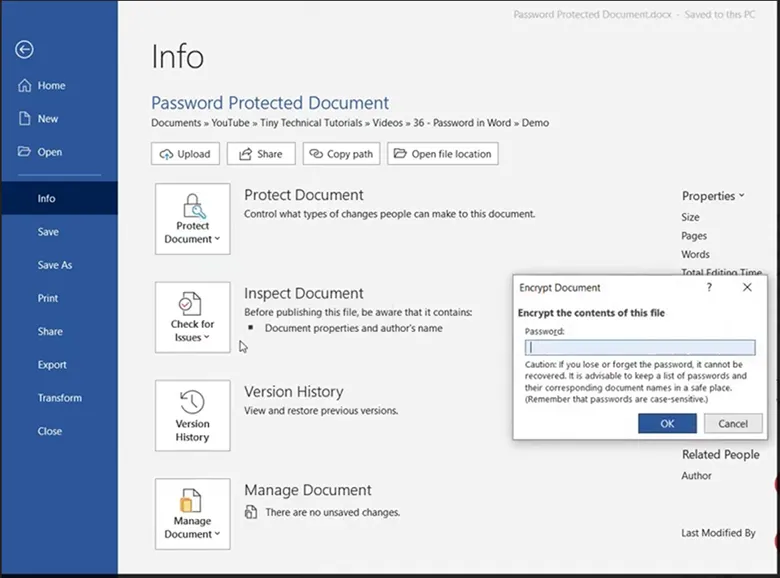Click the Open folder icon
The width and height of the screenshot is (780, 578).
click(25, 152)
